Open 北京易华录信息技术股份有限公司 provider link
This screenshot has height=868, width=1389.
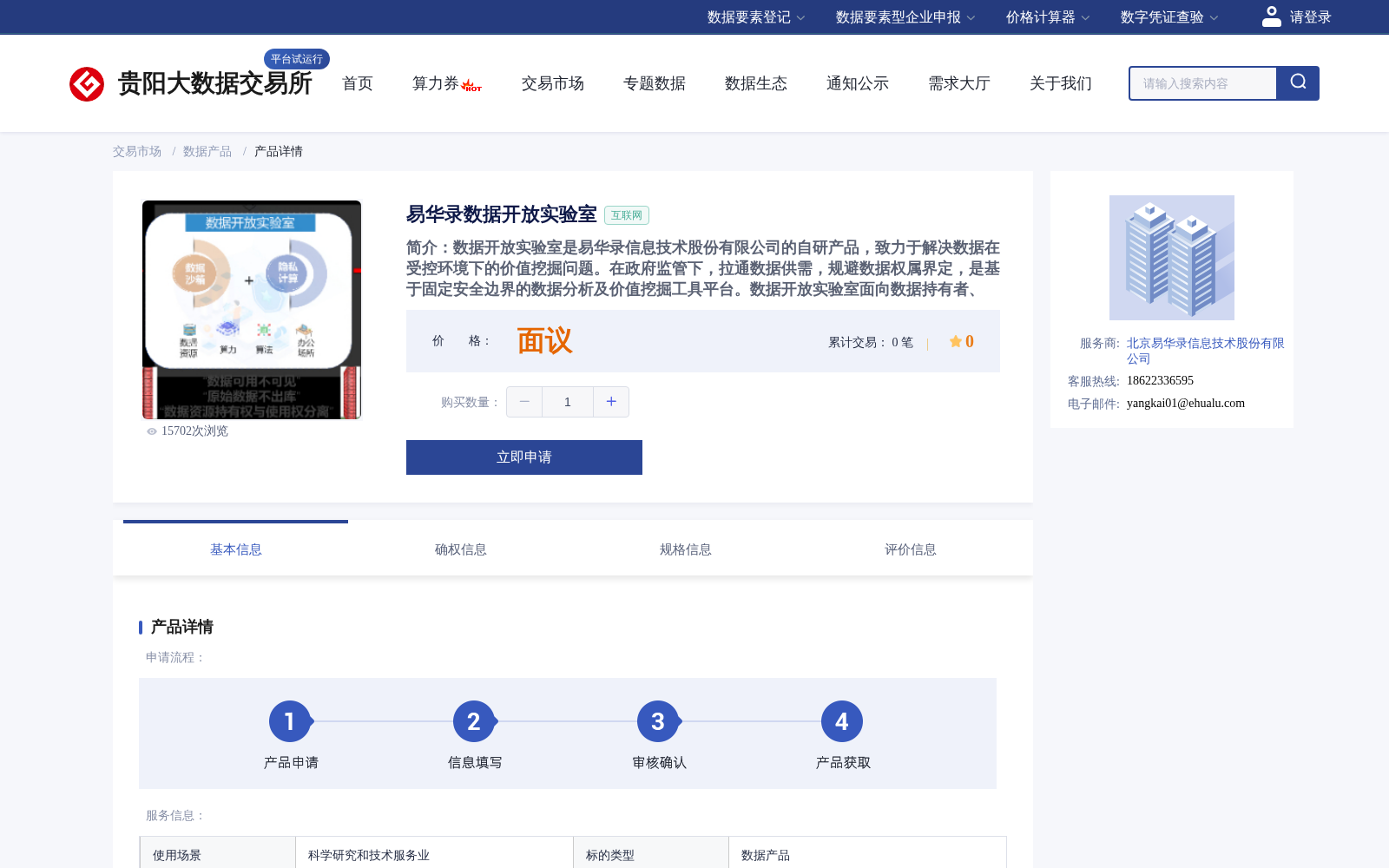[x=1205, y=351]
